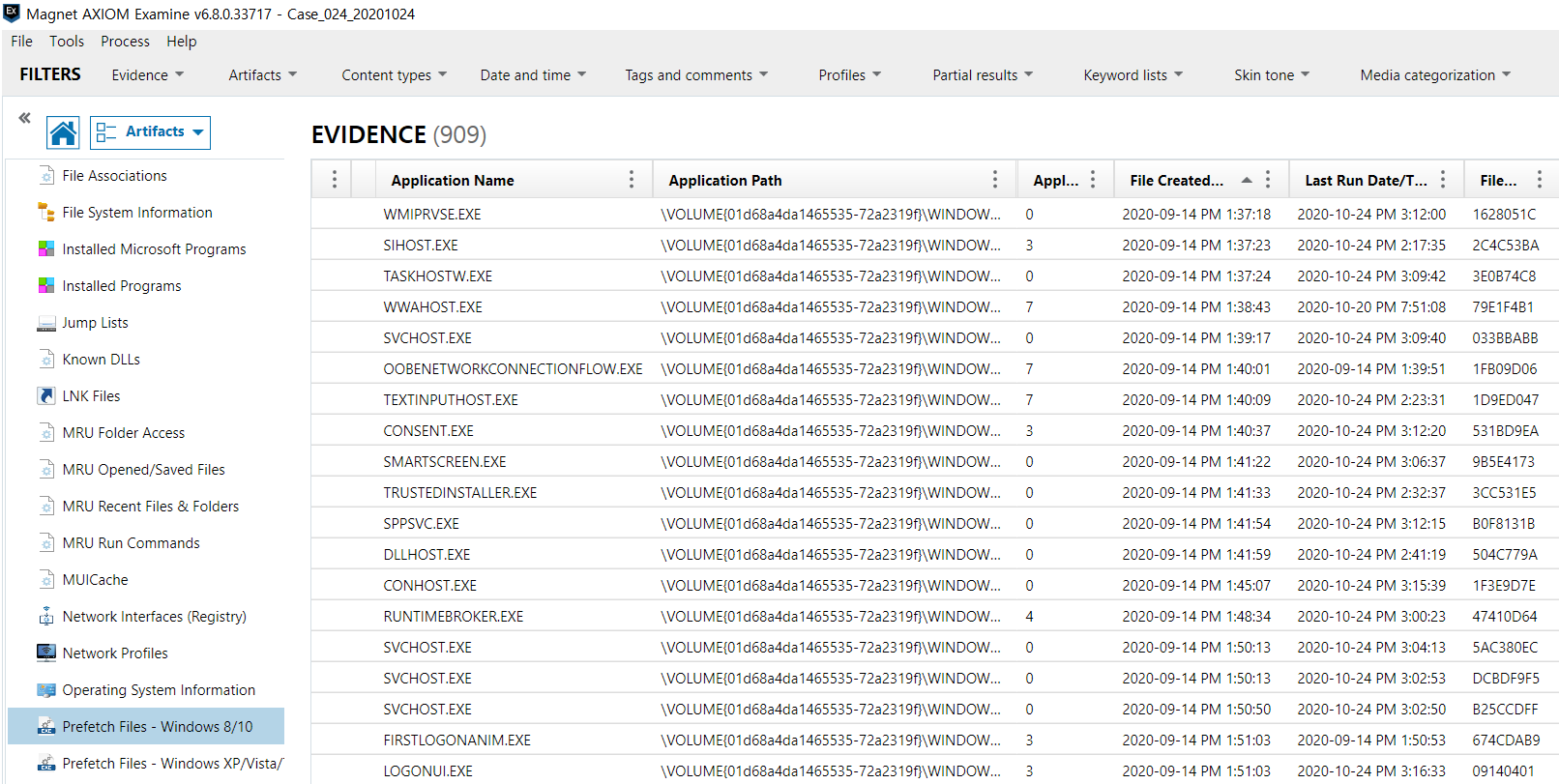Click the Installed Microsoft Programs icon
Viewport: 1559px width, 784px height.
(x=46, y=248)
